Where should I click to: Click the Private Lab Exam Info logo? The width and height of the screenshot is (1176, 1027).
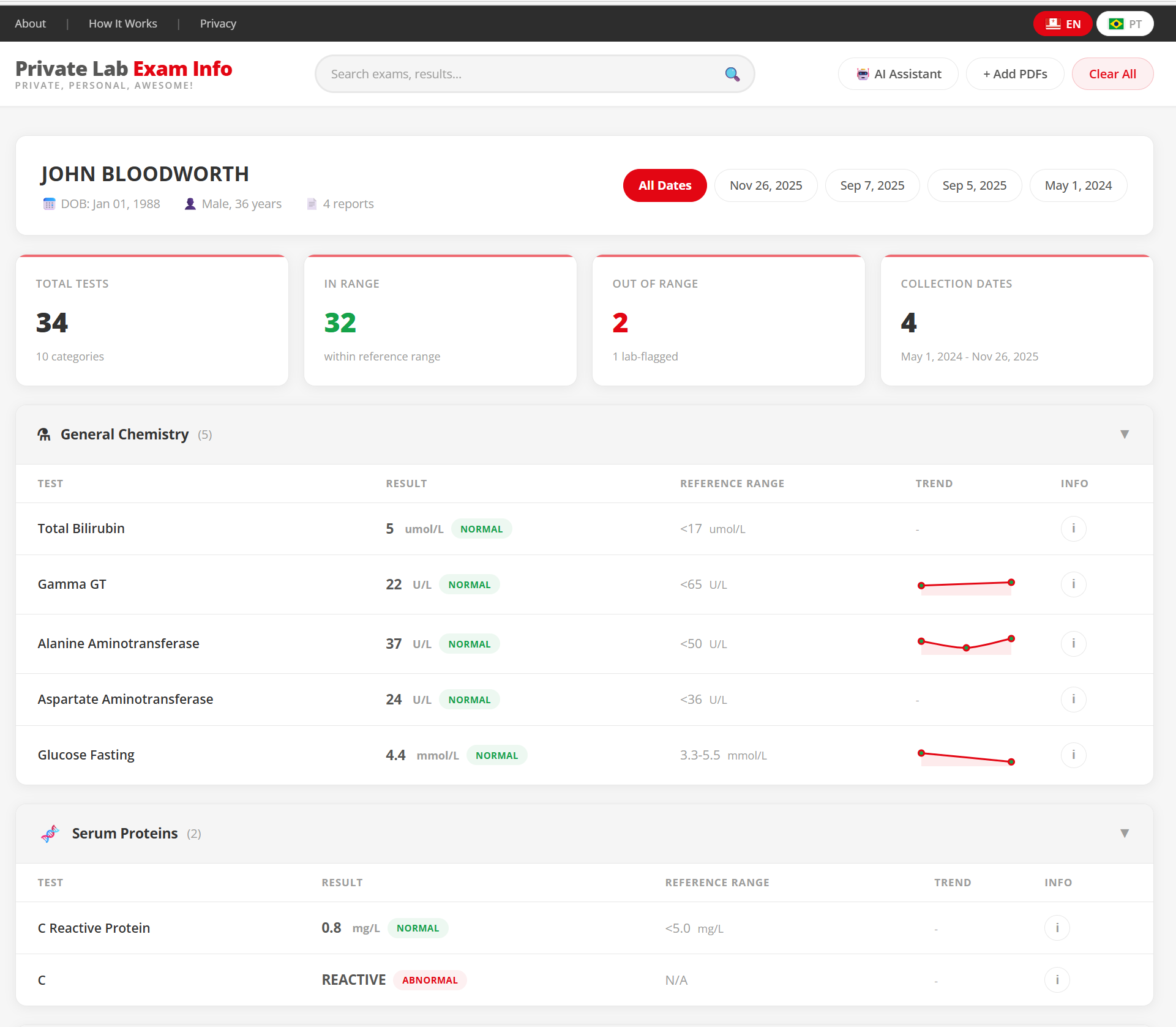124,74
